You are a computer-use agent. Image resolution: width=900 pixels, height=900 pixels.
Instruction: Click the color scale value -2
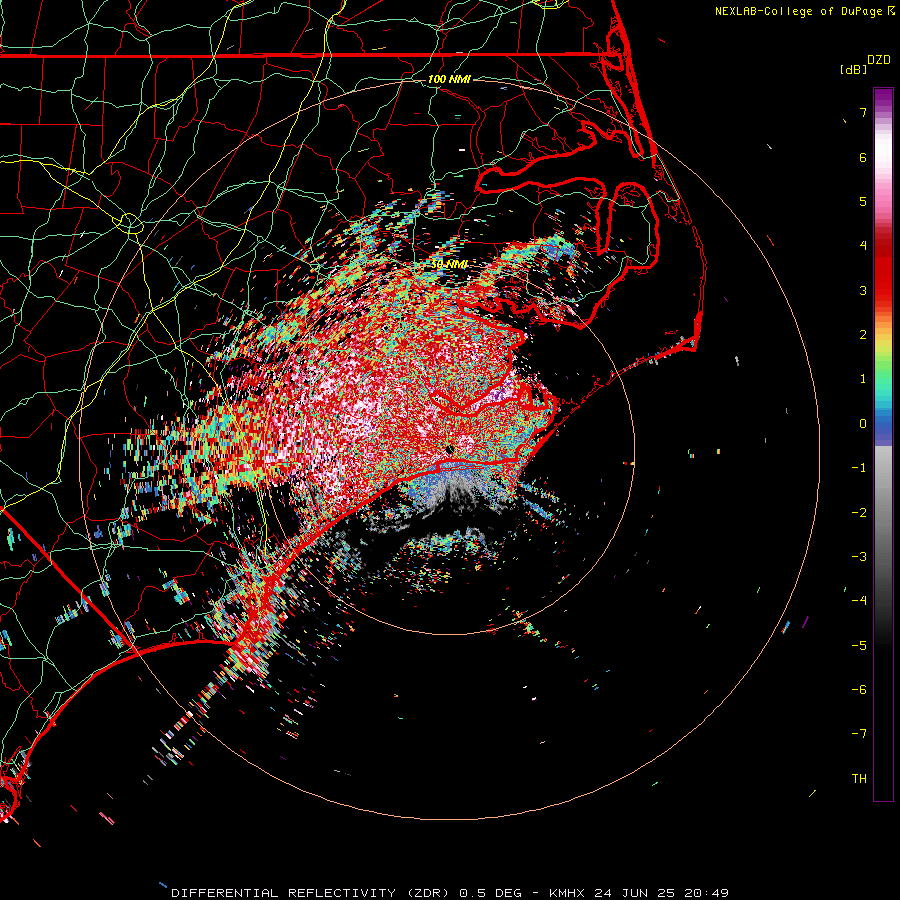click(859, 513)
